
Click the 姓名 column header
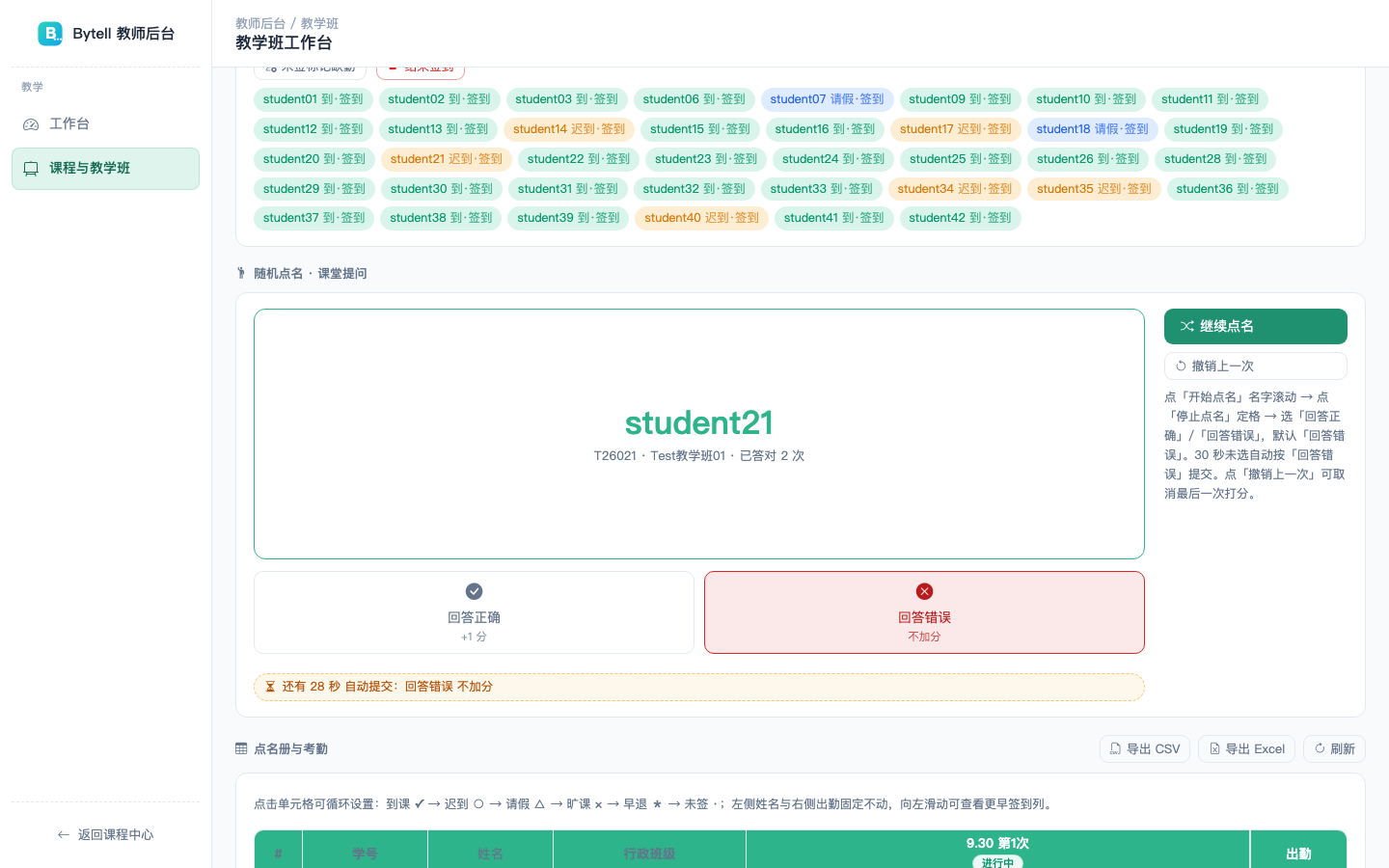pyautogui.click(x=490, y=854)
